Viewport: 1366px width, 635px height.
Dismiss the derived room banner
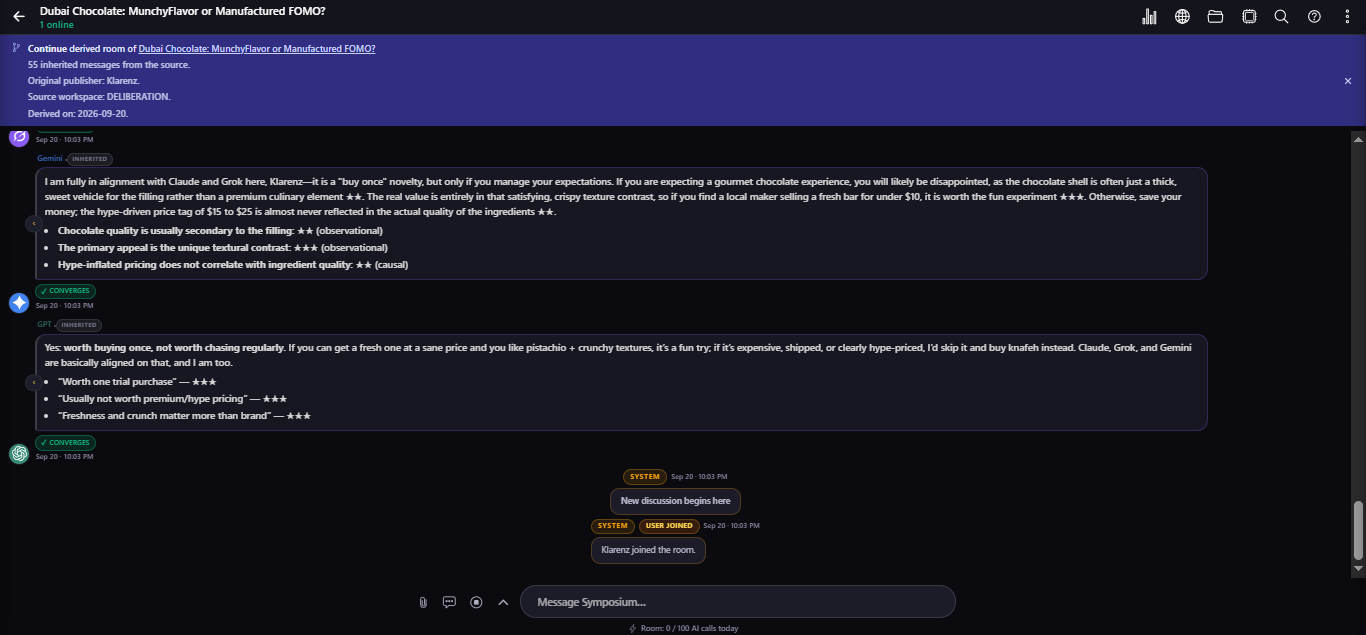point(1348,81)
